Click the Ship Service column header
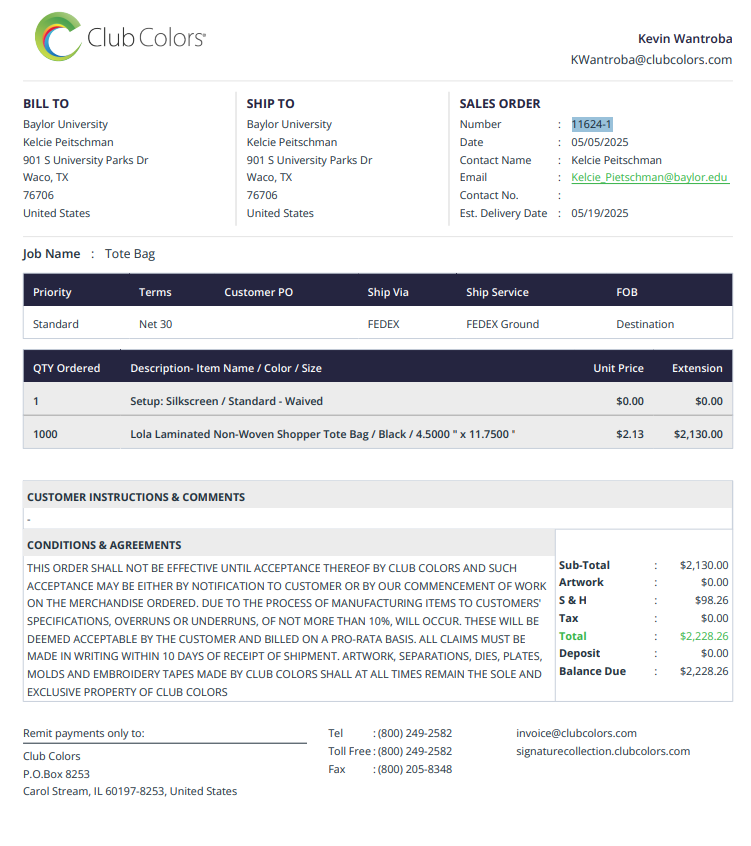Viewport: 751px width, 846px height. tap(497, 292)
